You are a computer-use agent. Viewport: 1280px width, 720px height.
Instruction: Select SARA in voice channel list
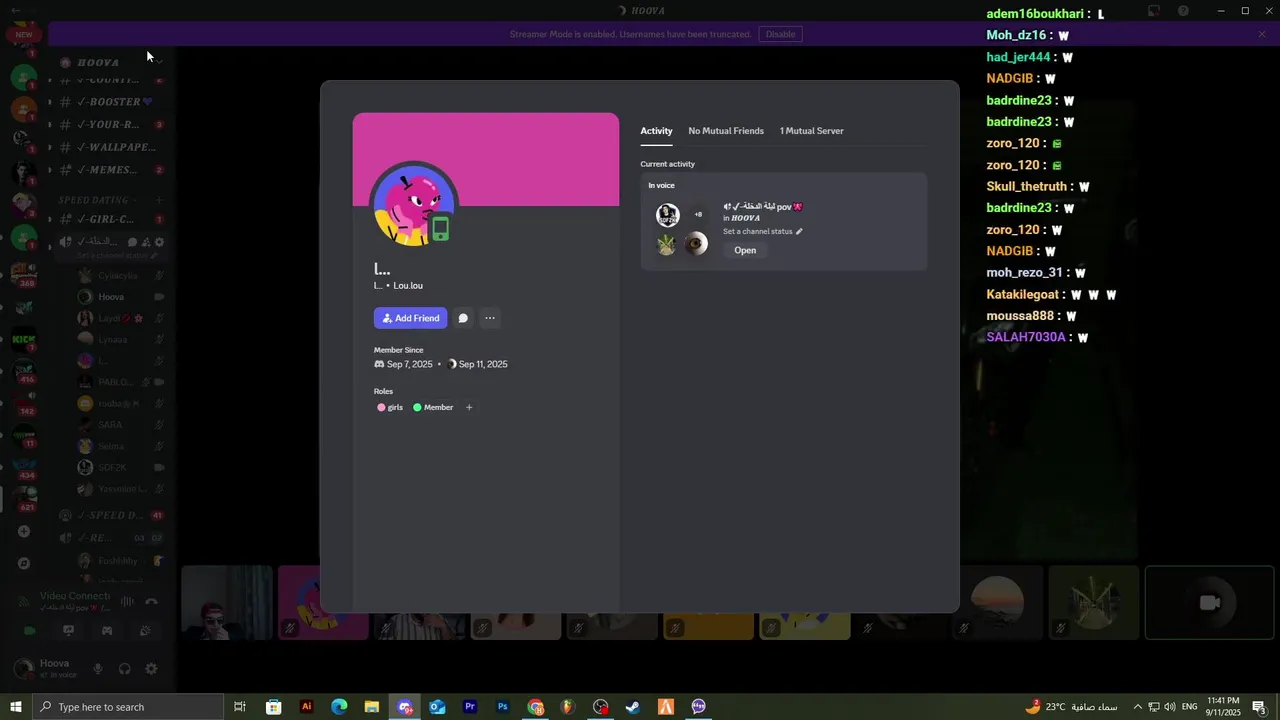click(110, 425)
